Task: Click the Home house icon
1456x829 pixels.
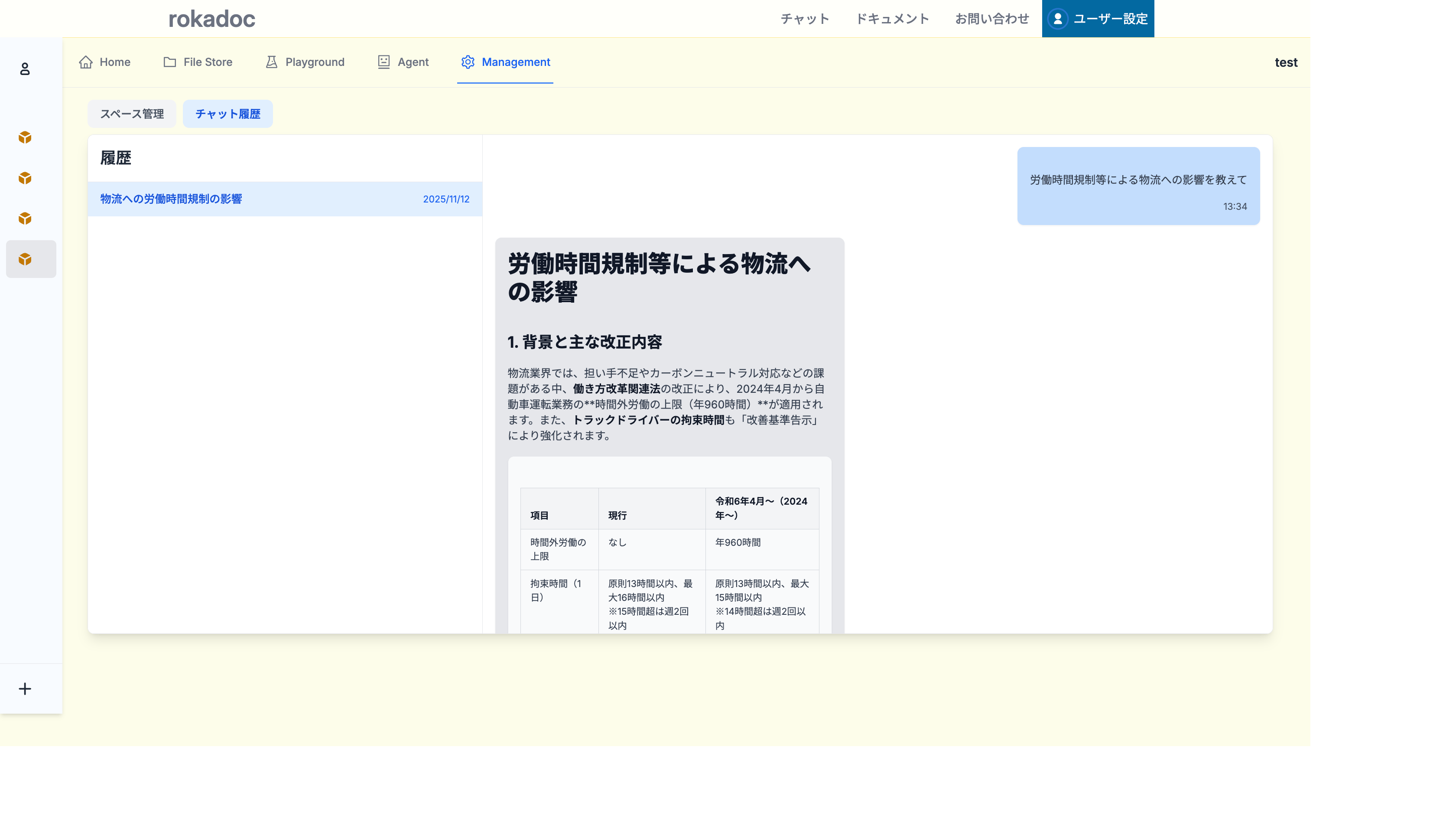Action: [x=86, y=62]
